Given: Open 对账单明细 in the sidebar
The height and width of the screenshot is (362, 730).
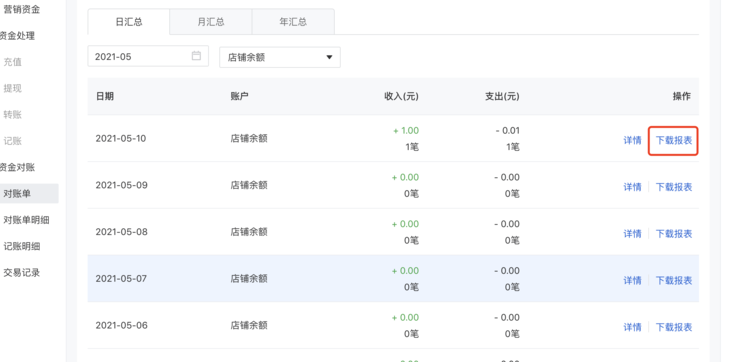Looking at the screenshot, I should tap(26, 220).
